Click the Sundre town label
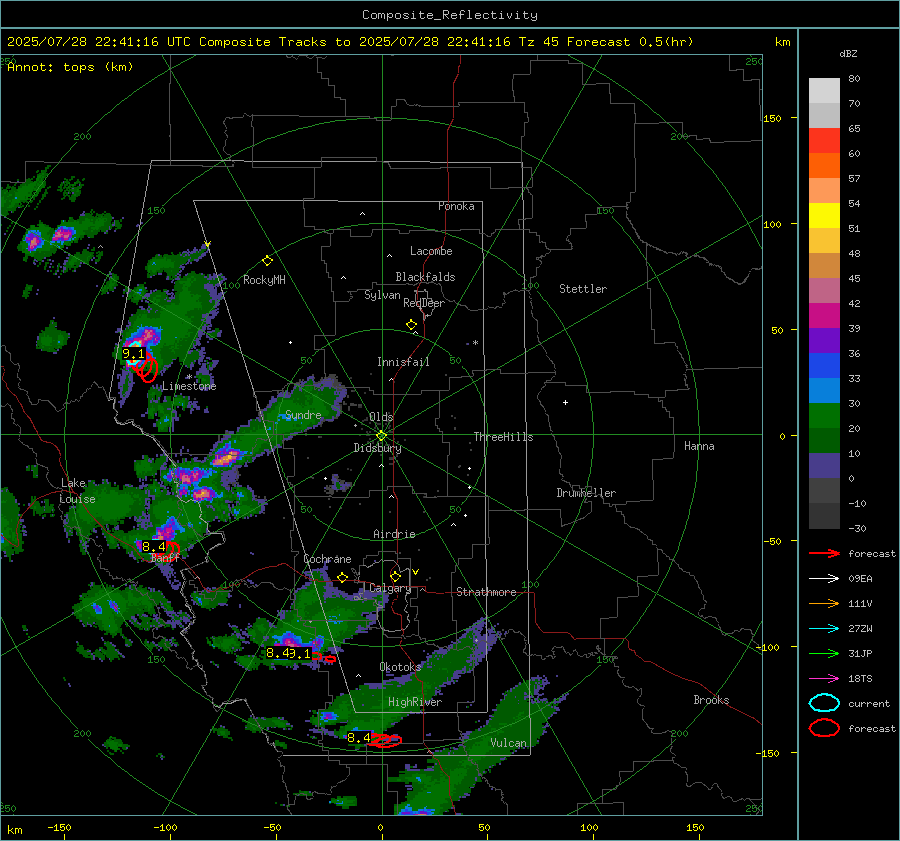Image resolution: width=900 pixels, height=841 pixels. pyautogui.click(x=303, y=415)
